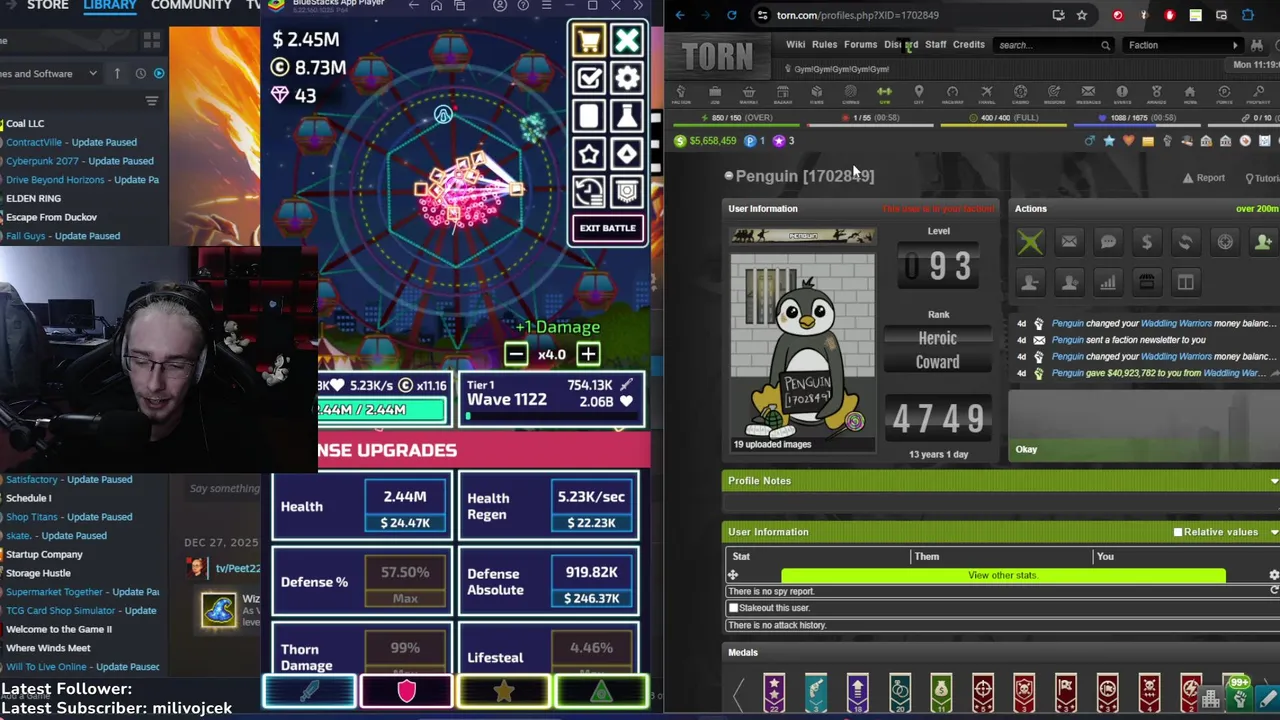The image size is (1280, 720).
Task: Open the shopping cart icon in the game
Action: [588, 41]
